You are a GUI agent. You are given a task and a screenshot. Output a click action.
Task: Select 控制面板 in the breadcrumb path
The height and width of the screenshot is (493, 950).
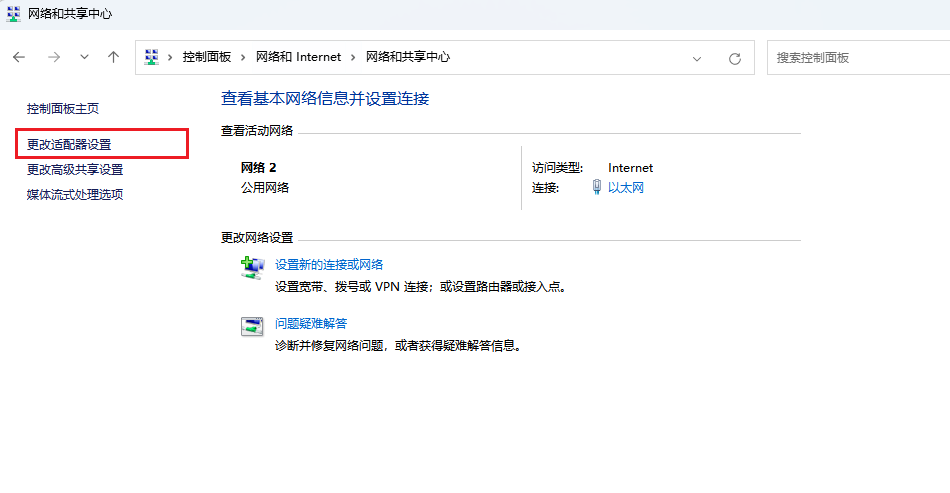click(x=207, y=57)
